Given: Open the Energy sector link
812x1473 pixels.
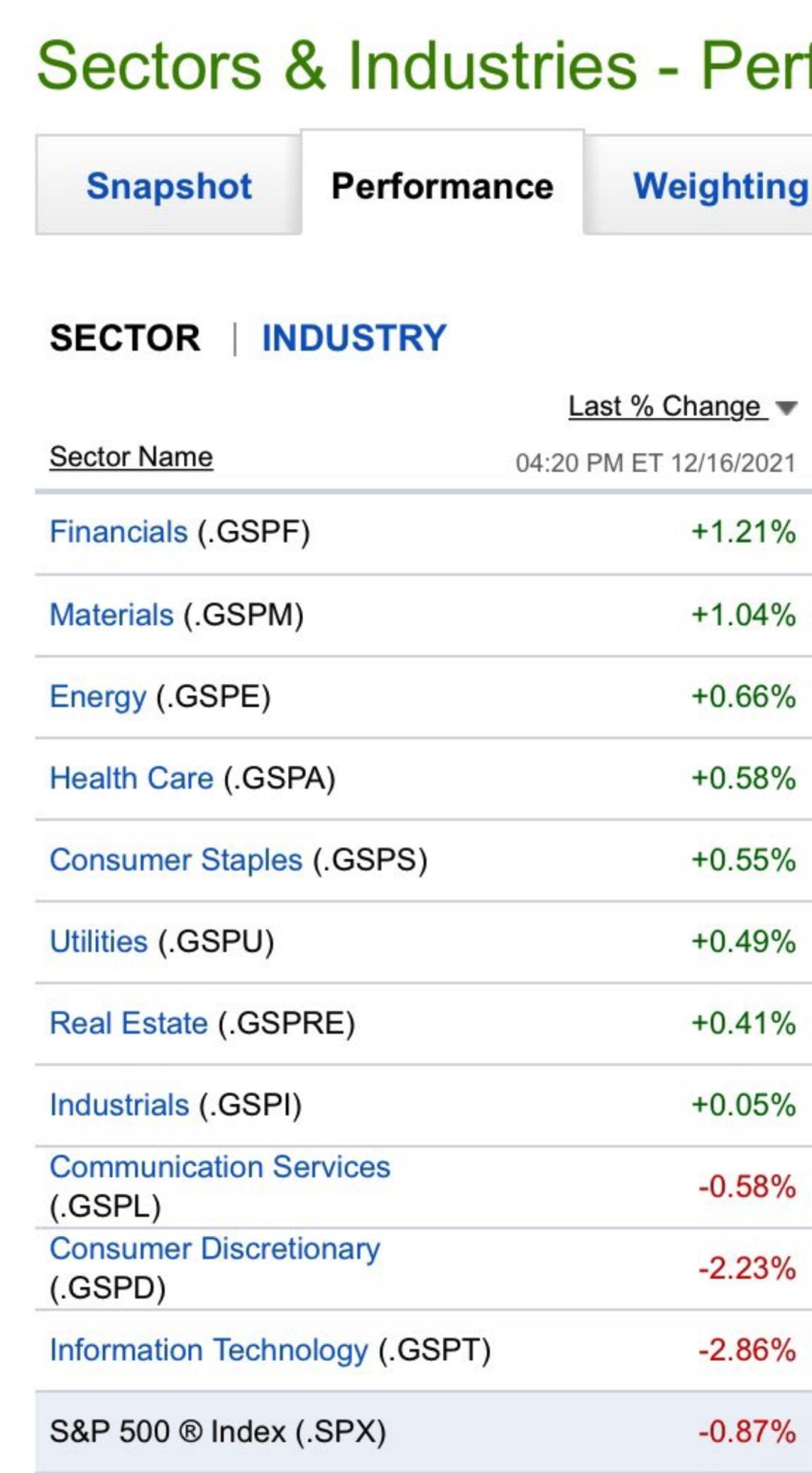Looking at the screenshot, I should [98, 697].
